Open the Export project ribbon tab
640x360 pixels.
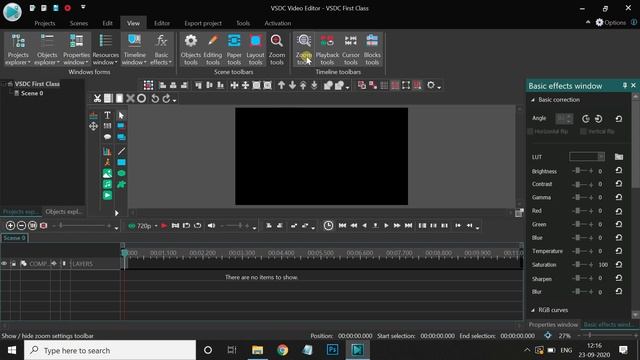point(203,23)
